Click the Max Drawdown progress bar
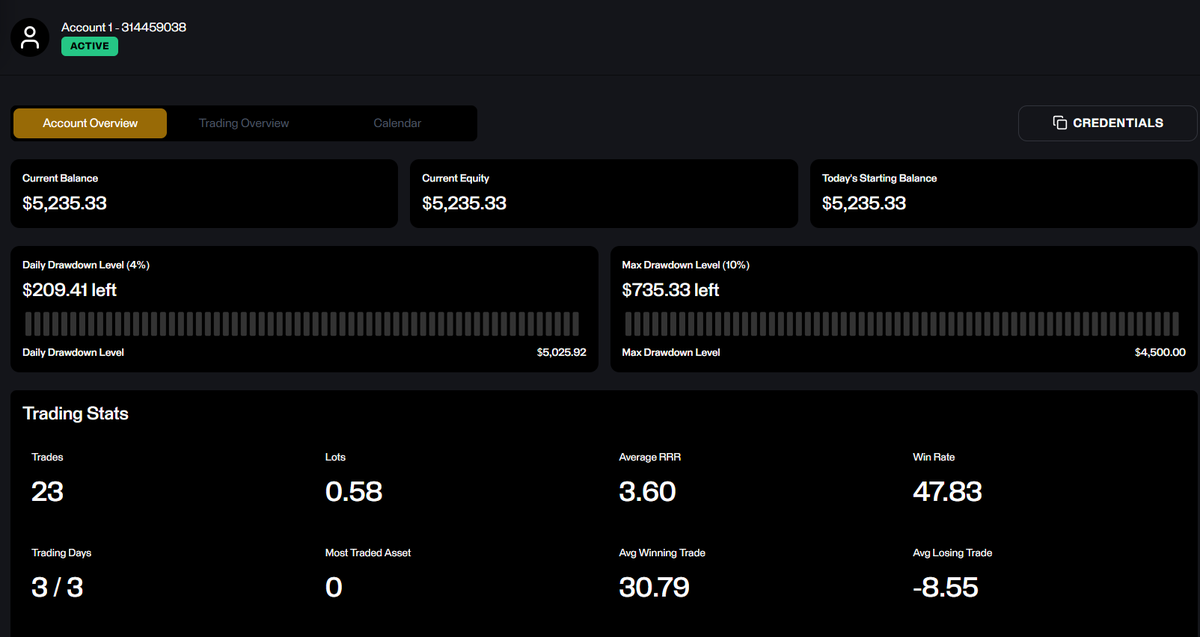1200x637 pixels. [x=902, y=323]
